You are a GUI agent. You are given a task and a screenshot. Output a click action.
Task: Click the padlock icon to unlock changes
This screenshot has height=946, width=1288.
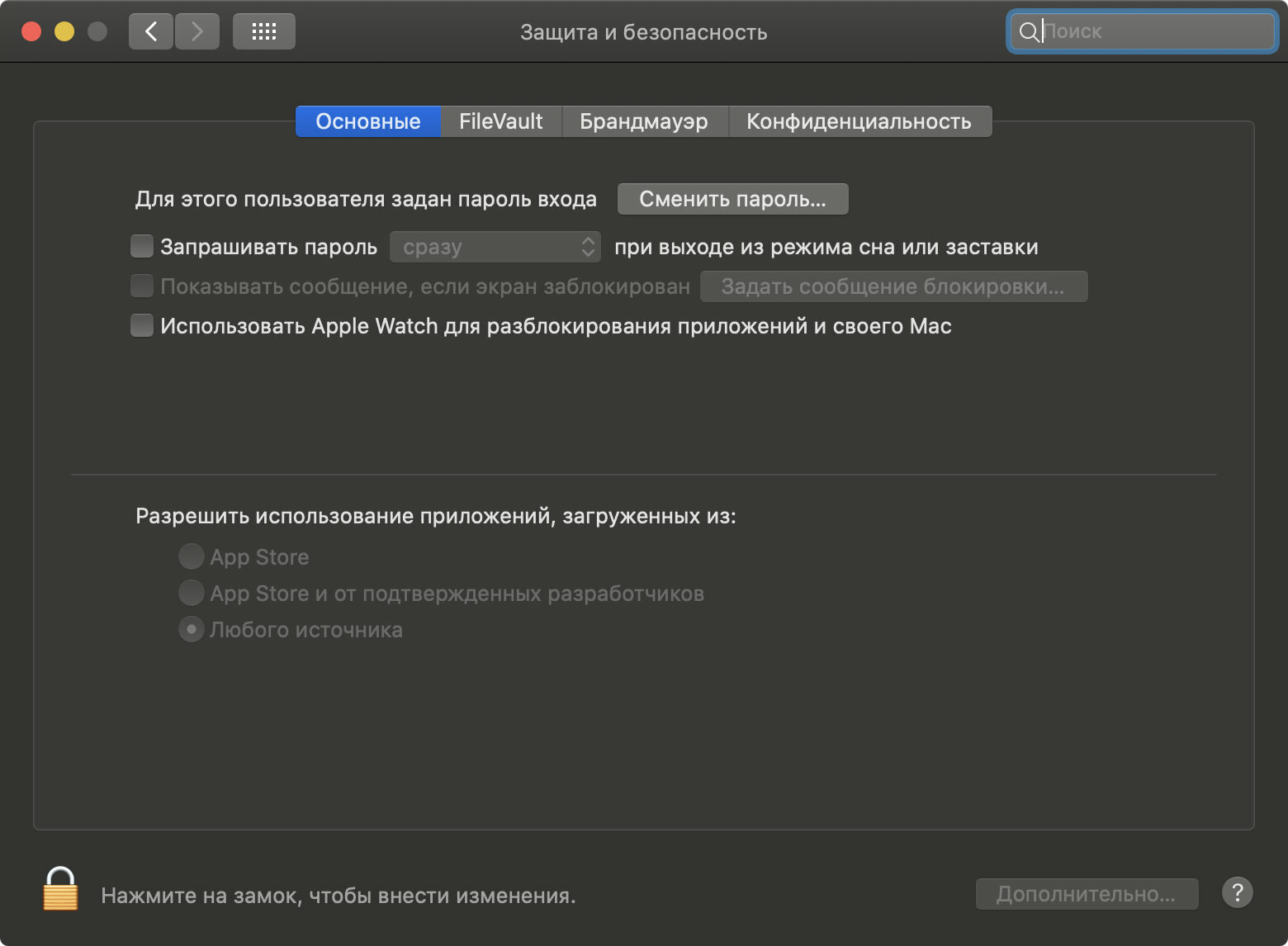coord(60,889)
